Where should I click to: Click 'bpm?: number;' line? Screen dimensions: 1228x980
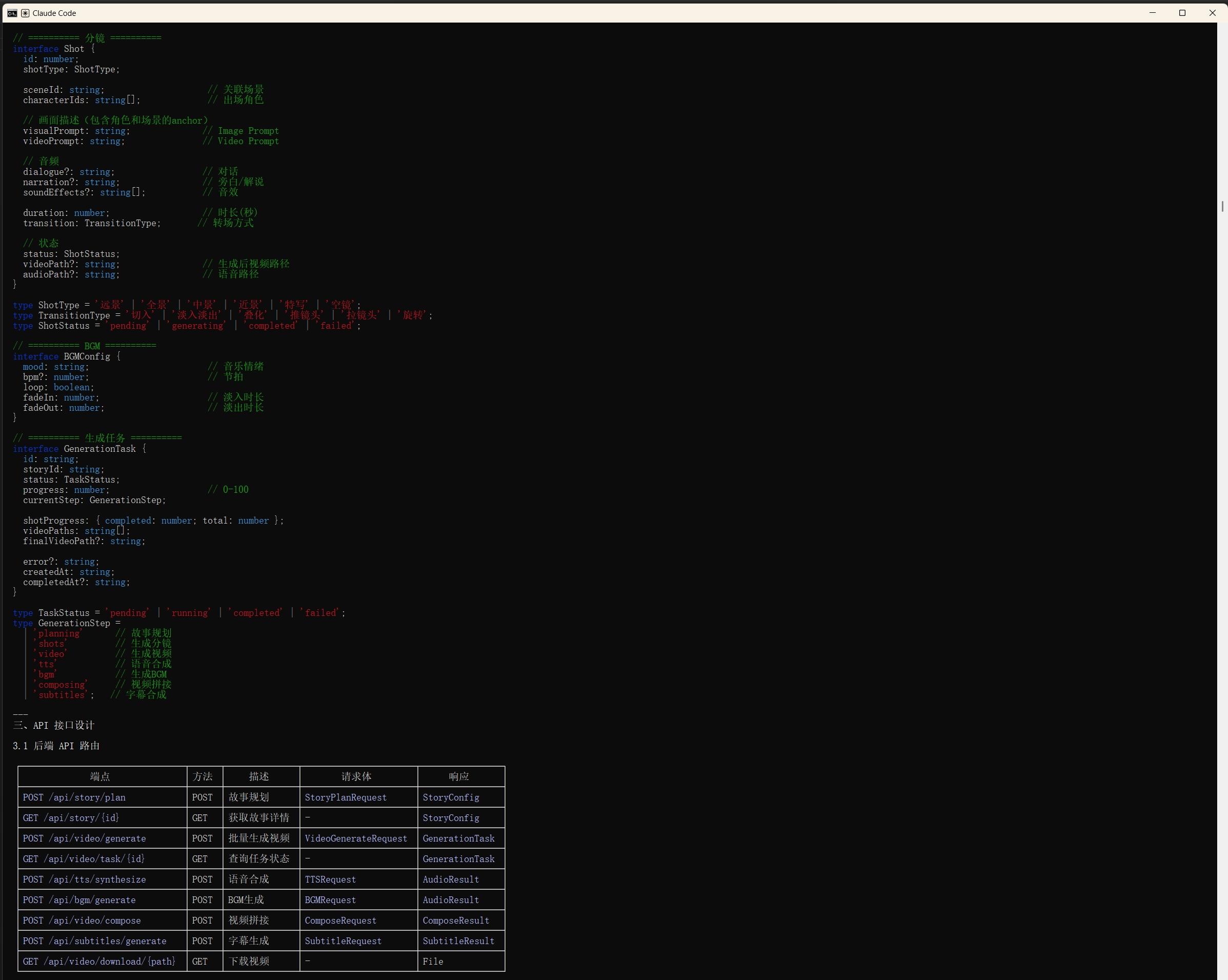coord(56,377)
